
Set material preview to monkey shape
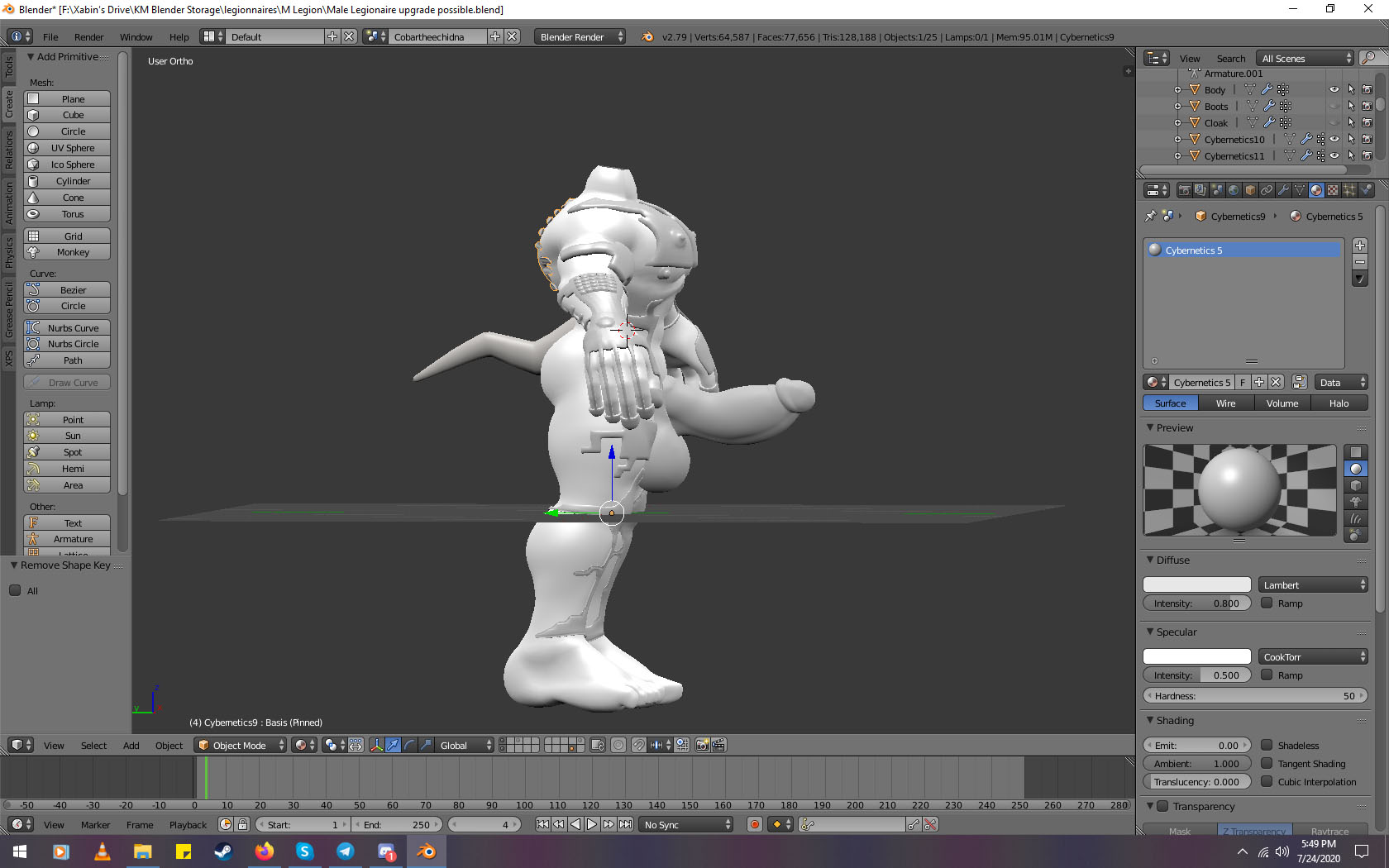[1356, 502]
